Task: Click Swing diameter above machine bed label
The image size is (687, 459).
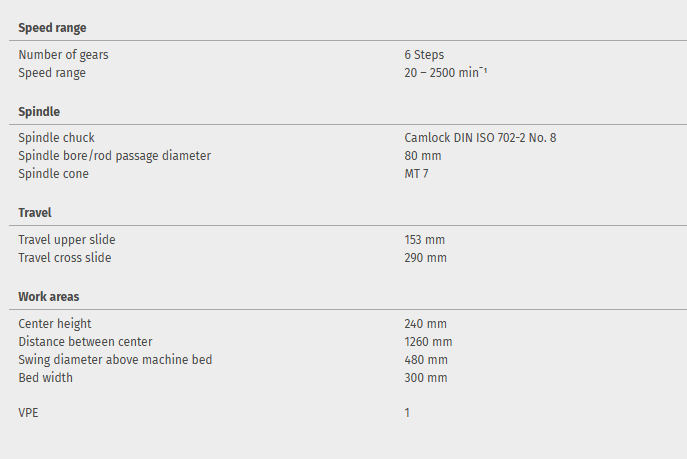Action: (115, 360)
